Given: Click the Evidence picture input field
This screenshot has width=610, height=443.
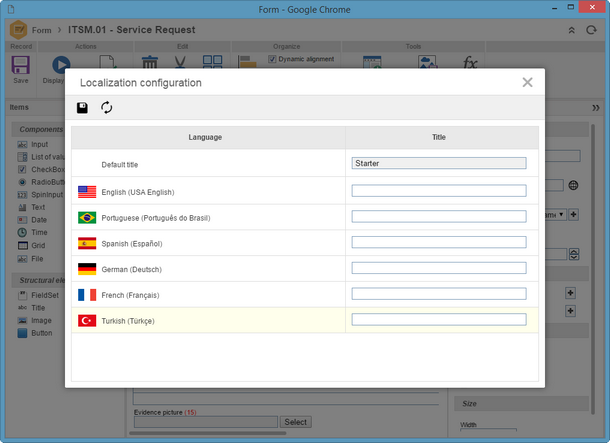Looking at the screenshot, I should [x=206, y=422].
